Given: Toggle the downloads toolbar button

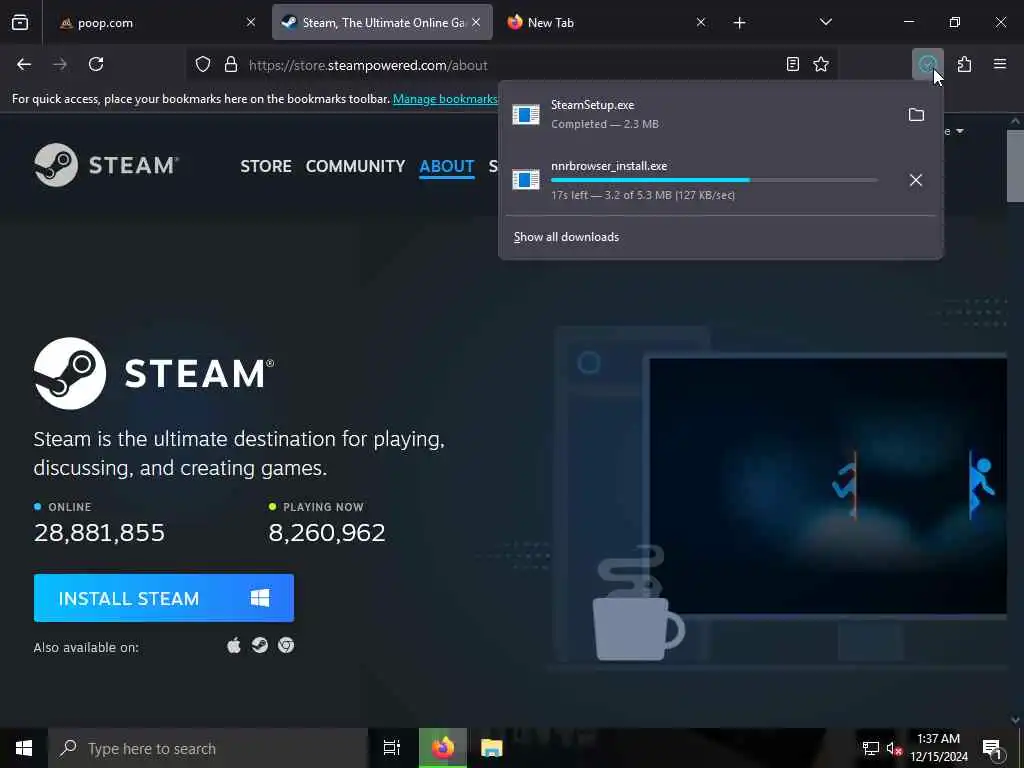Looking at the screenshot, I should pos(927,64).
